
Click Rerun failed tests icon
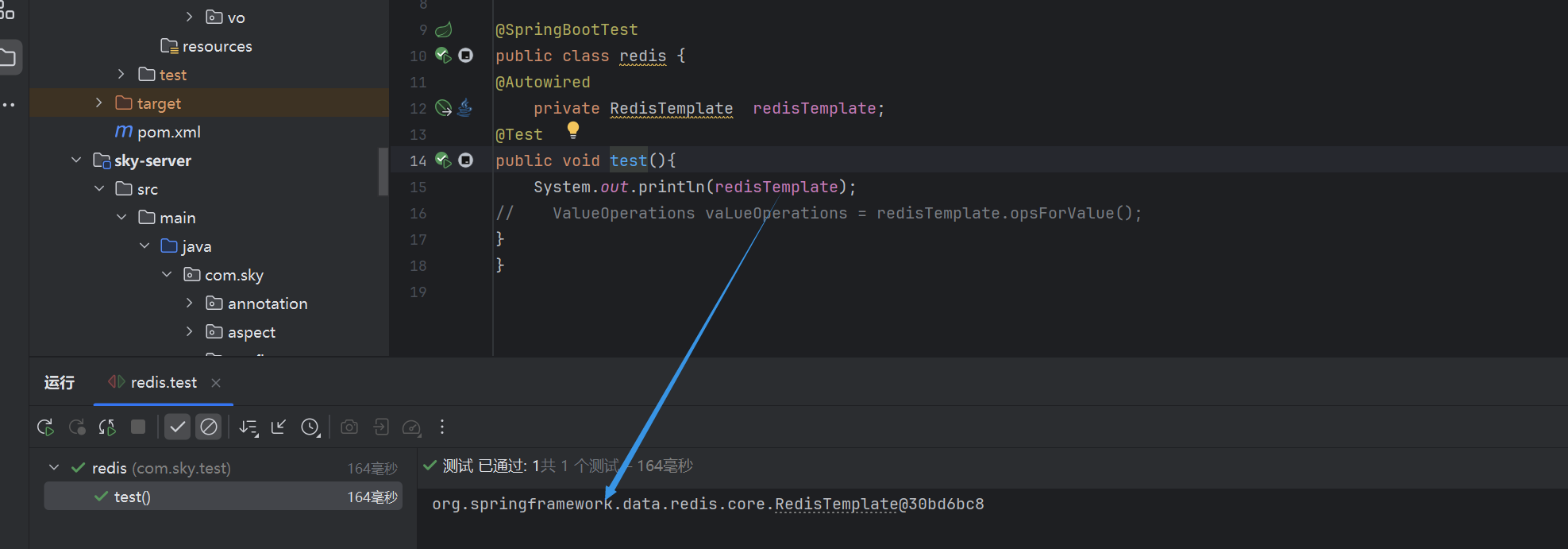pos(77,427)
